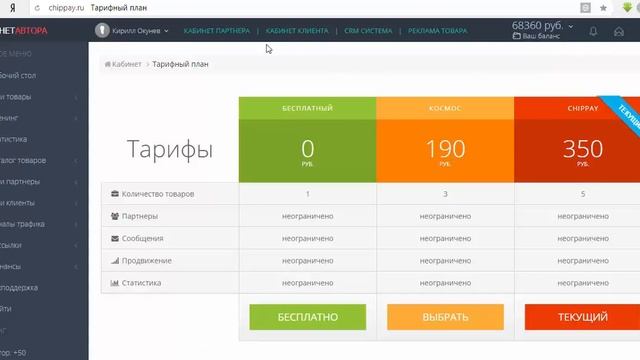
Task: Open КАБИНЕТ КЛИЕНТА in top menu
Action: 297,31
